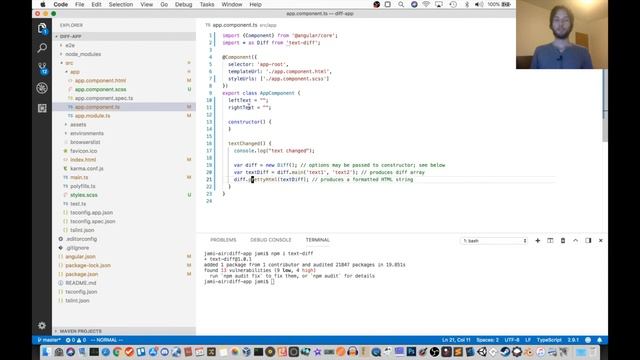Open the Extensions view in activity bar

pos(42,108)
